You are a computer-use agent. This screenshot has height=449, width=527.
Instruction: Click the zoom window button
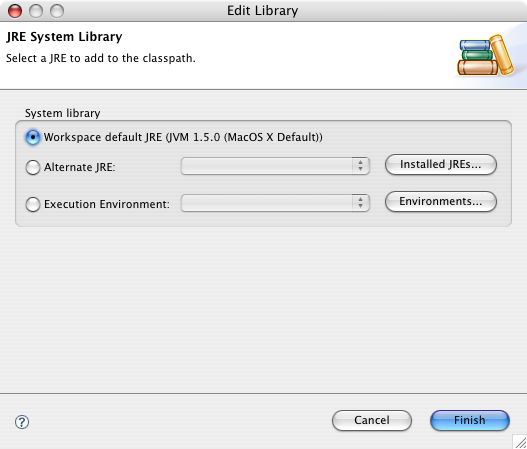pyautogui.click(x=57, y=11)
